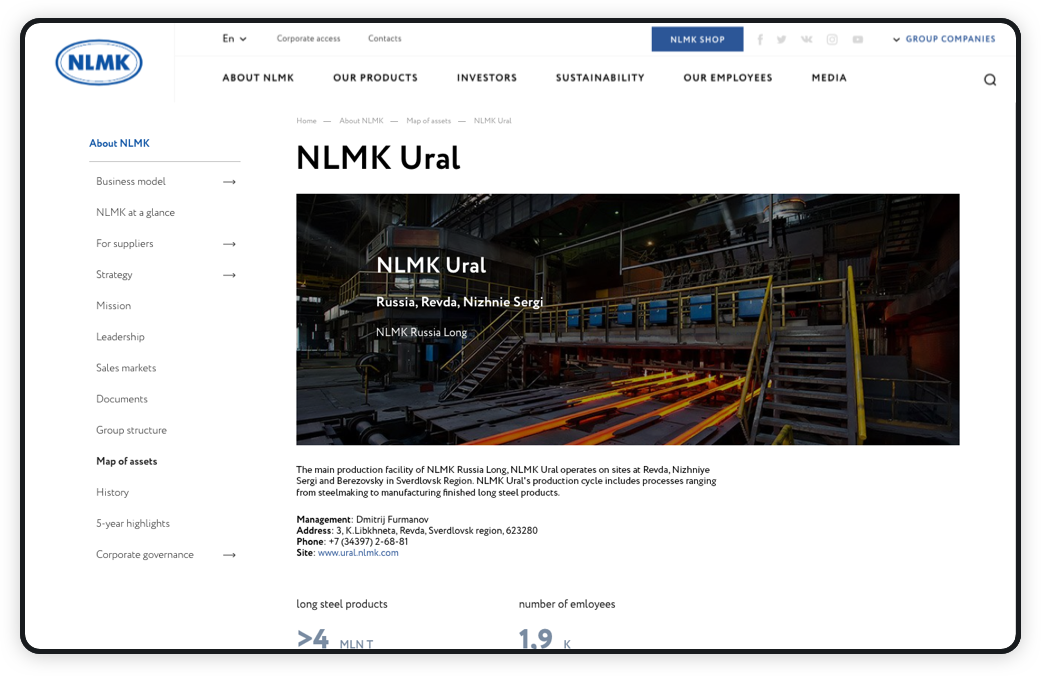Click the NLMK Russia Long banner text
The height and width of the screenshot is (676, 1041).
[422, 332]
